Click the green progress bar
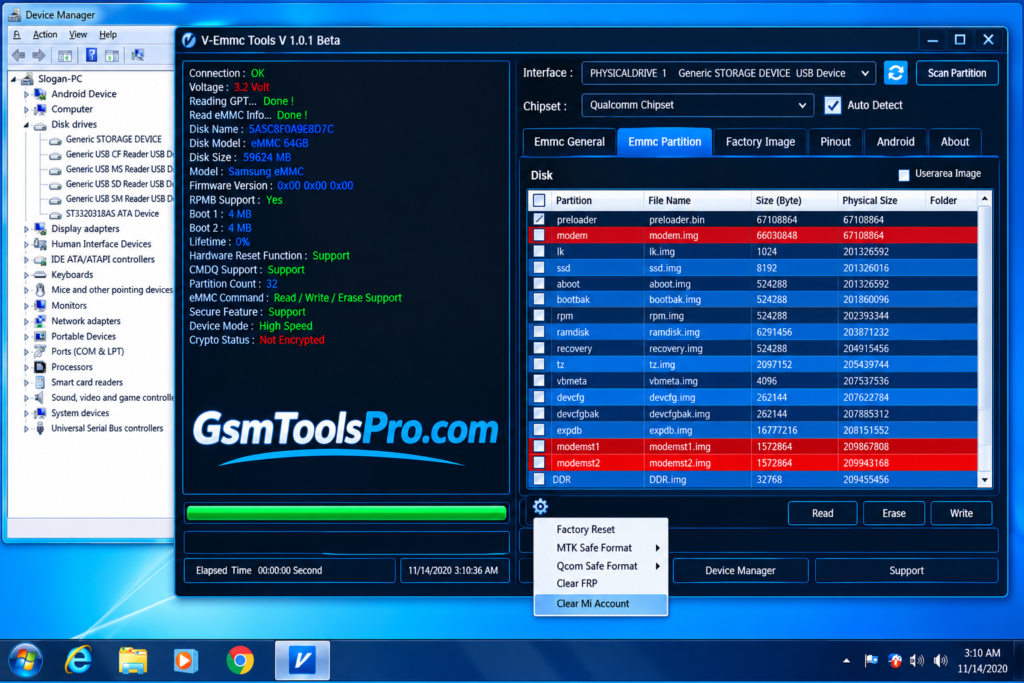Image resolution: width=1024 pixels, height=683 pixels. (346, 513)
